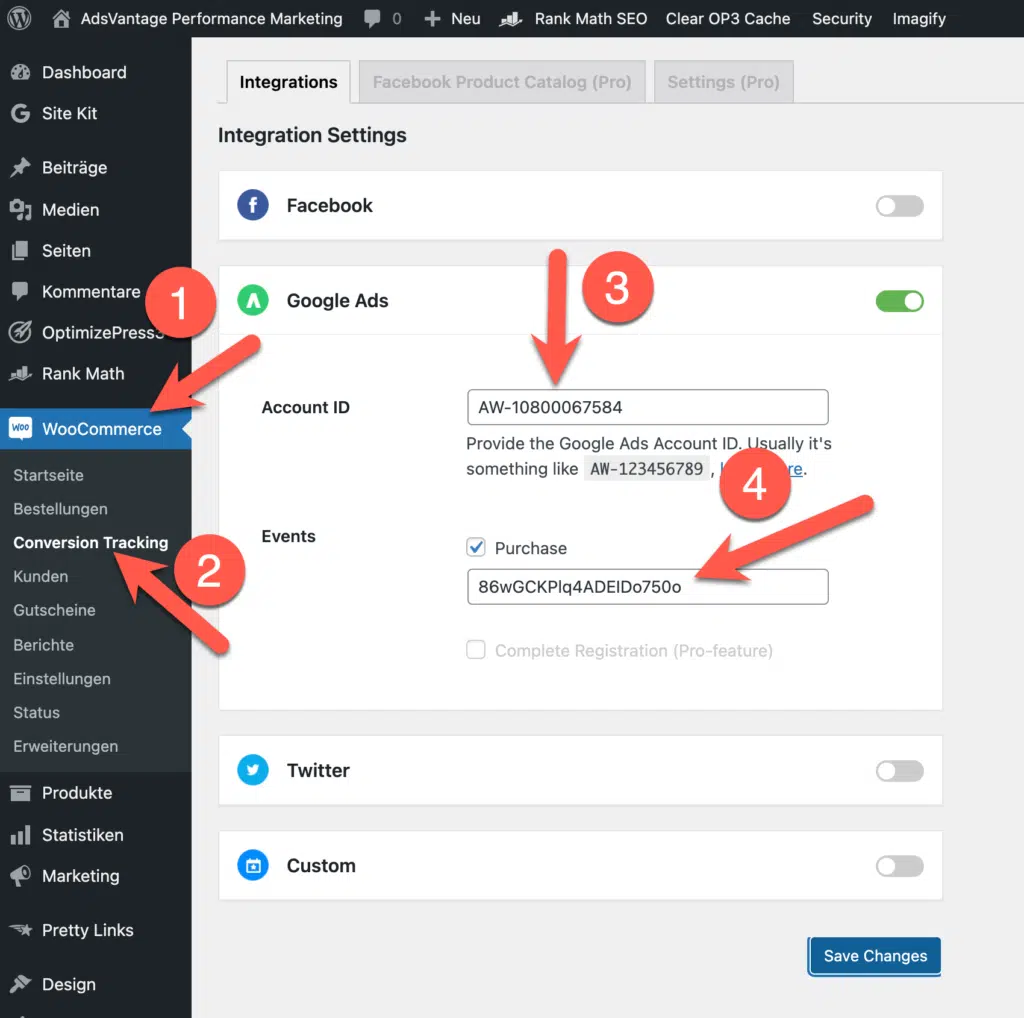Open WooCommerce Startseite submenu
The image size is (1024, 1018).
[48, 475]
